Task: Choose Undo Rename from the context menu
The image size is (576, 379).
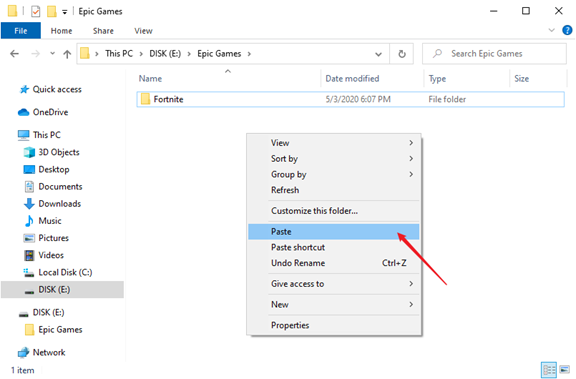Action: coord(334,263)
